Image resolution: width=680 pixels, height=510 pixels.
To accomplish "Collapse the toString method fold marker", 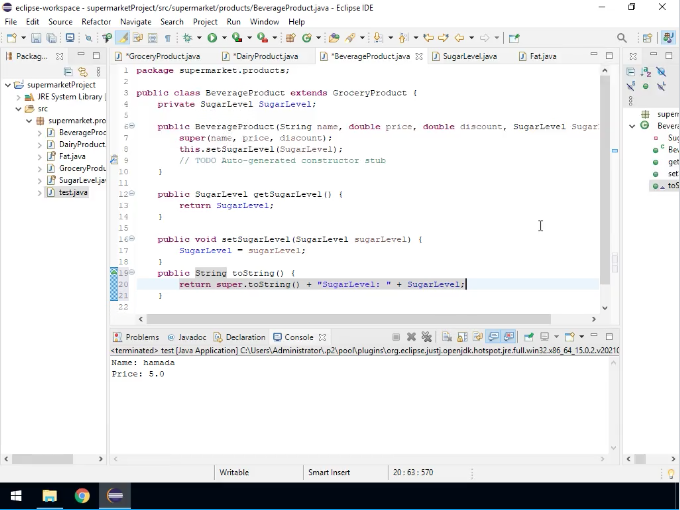I will (x=131, y=272).
